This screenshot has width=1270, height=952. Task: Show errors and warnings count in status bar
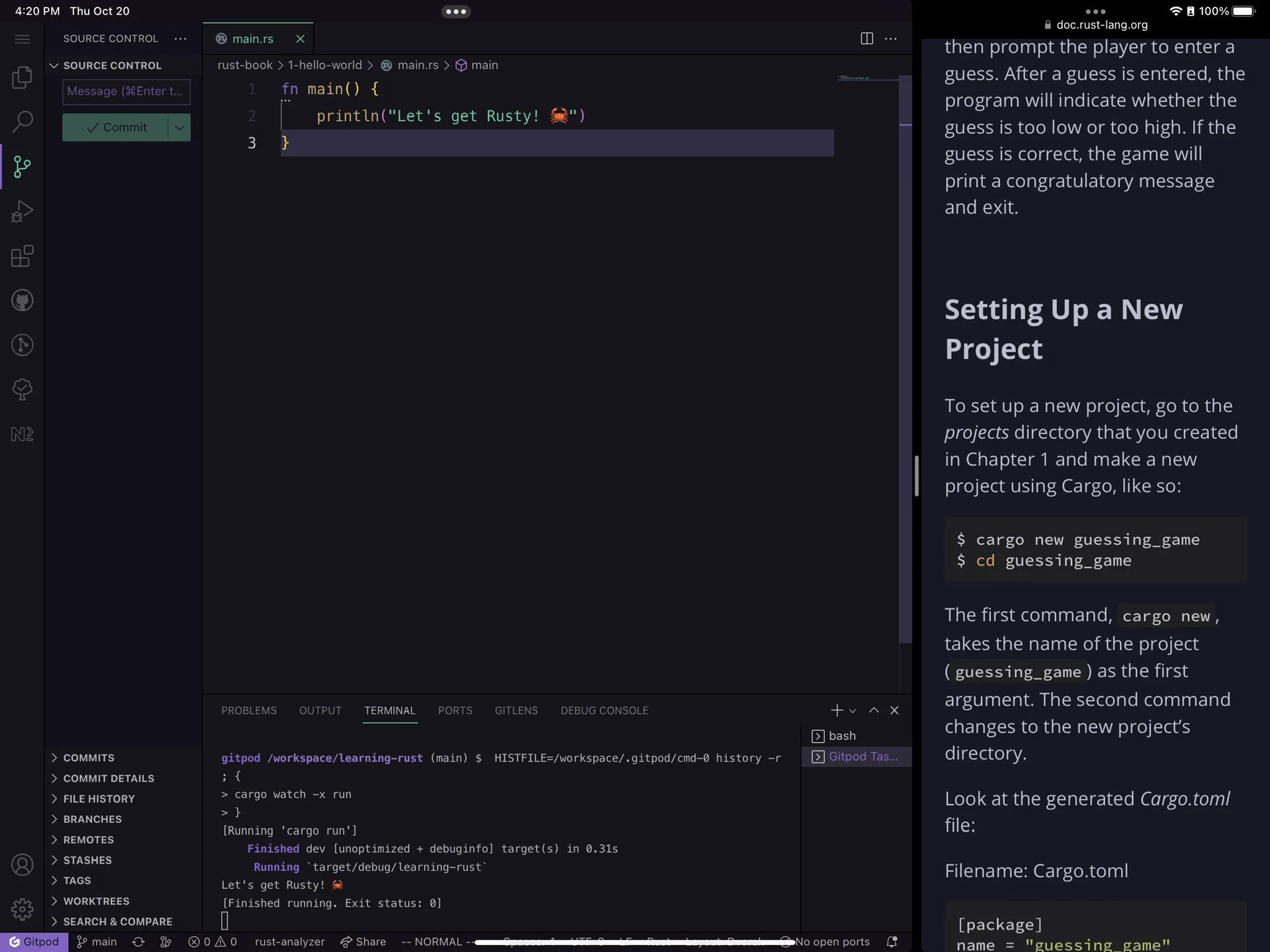[x=213, y=941]
